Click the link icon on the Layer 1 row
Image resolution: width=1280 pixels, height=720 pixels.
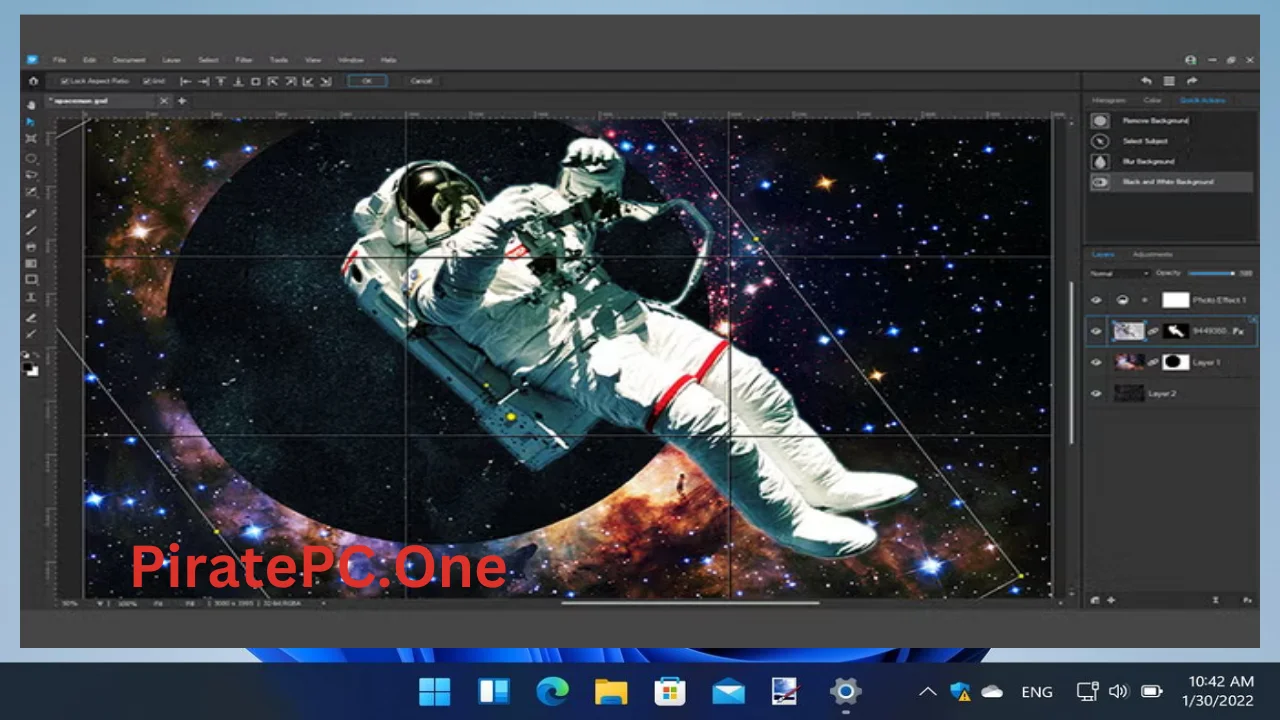point(1153,362)
